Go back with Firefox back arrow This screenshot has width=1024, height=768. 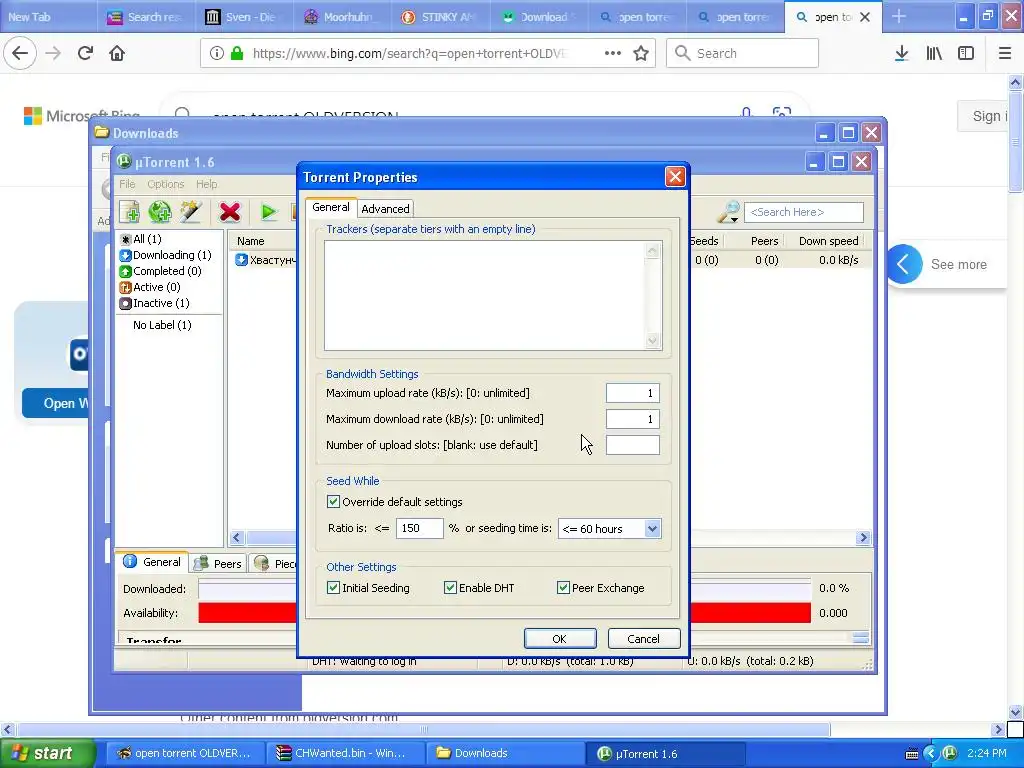[20, 54]
